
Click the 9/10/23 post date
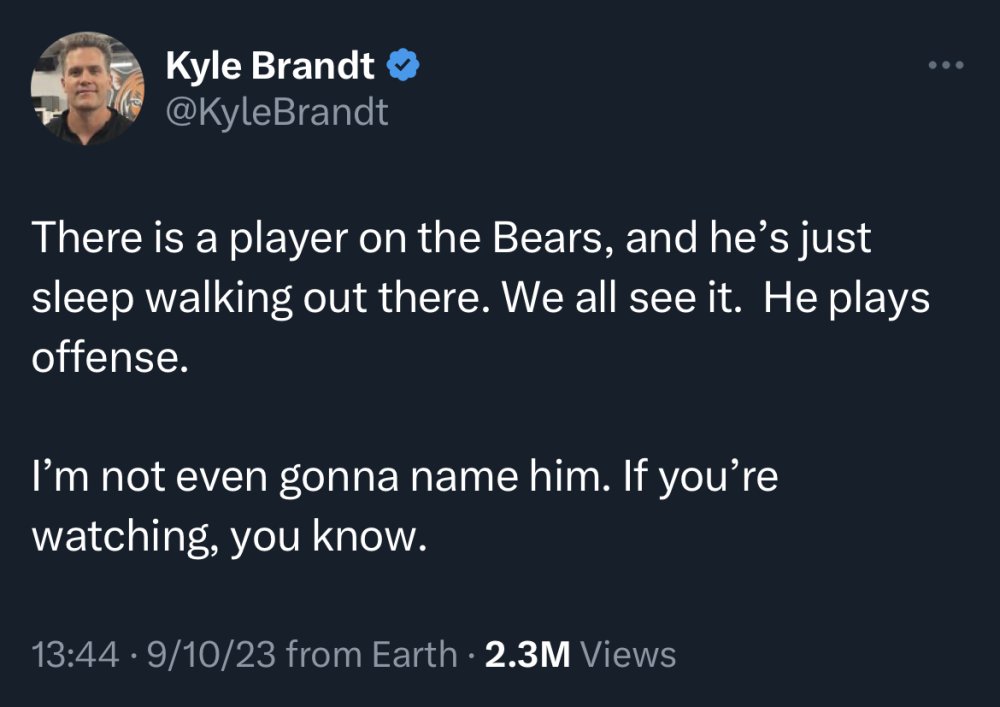point(211,655)
